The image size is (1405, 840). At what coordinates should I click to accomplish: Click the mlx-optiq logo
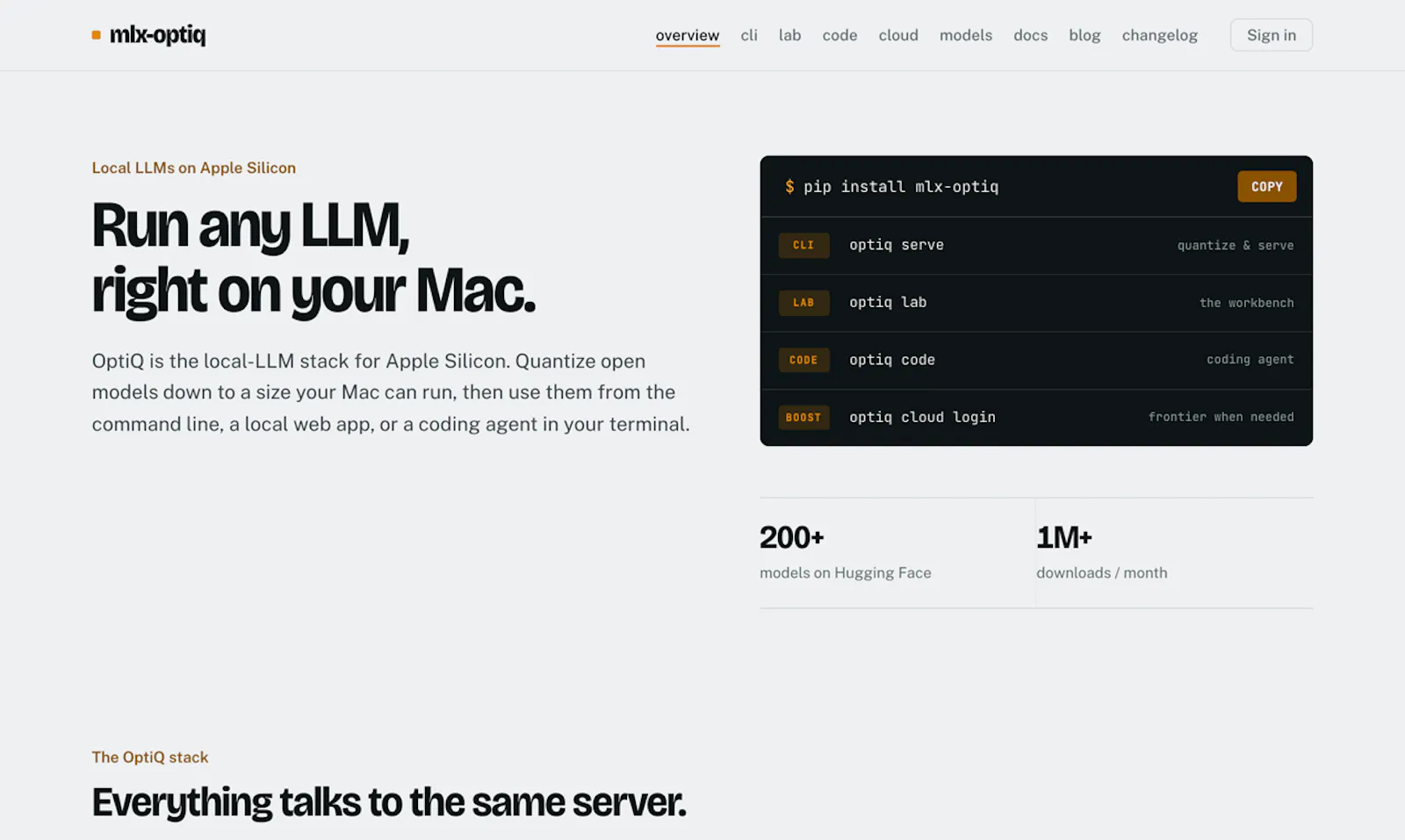(x=148, y=35)
